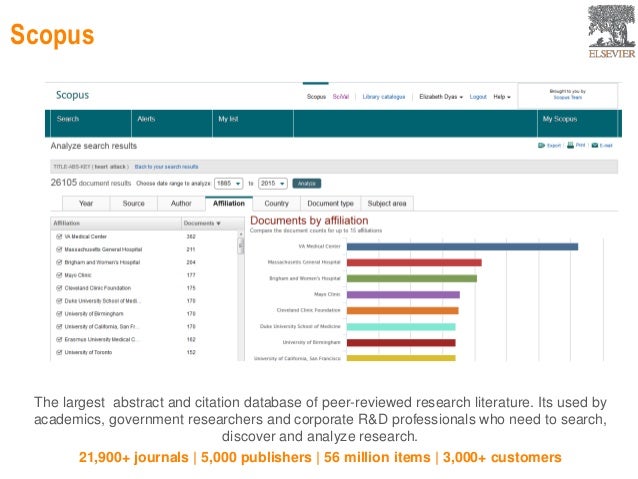Toggle the VA Medical Center checkbox

[x=59, y=236]
